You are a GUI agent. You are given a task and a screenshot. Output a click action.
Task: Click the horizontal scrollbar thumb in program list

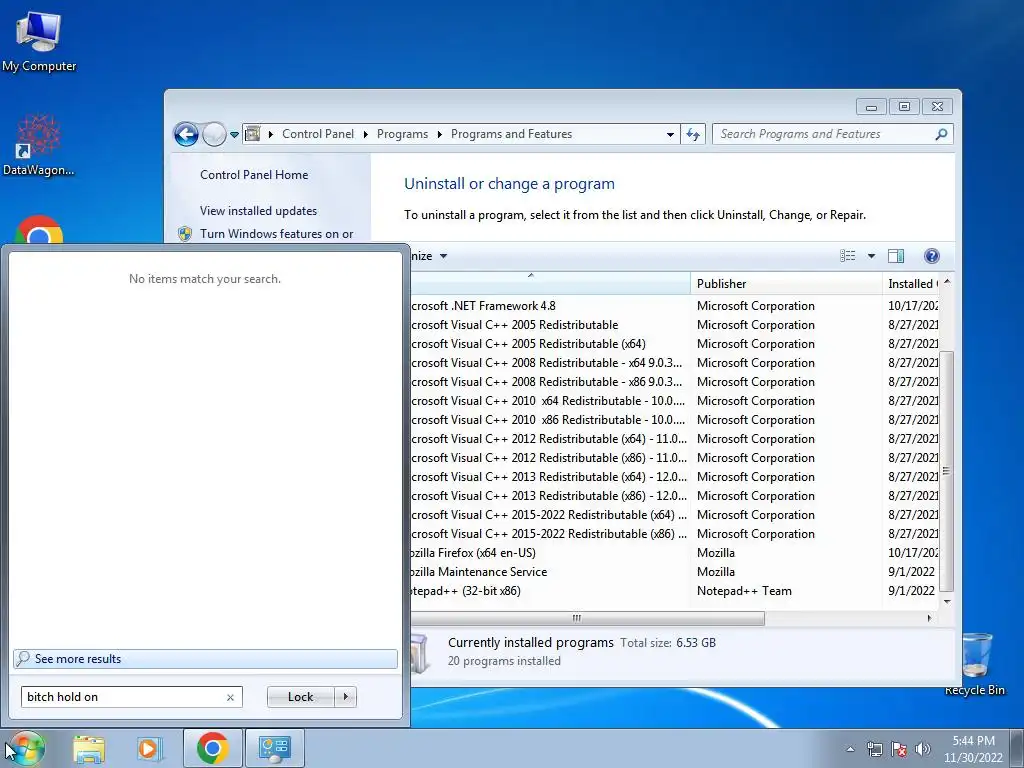(587, 618)
